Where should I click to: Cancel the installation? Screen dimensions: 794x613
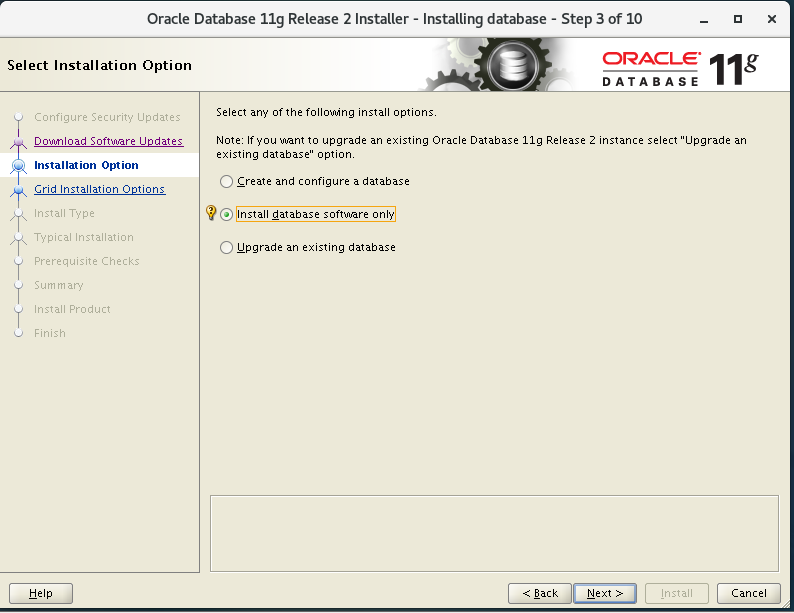[x=748, y=593]
